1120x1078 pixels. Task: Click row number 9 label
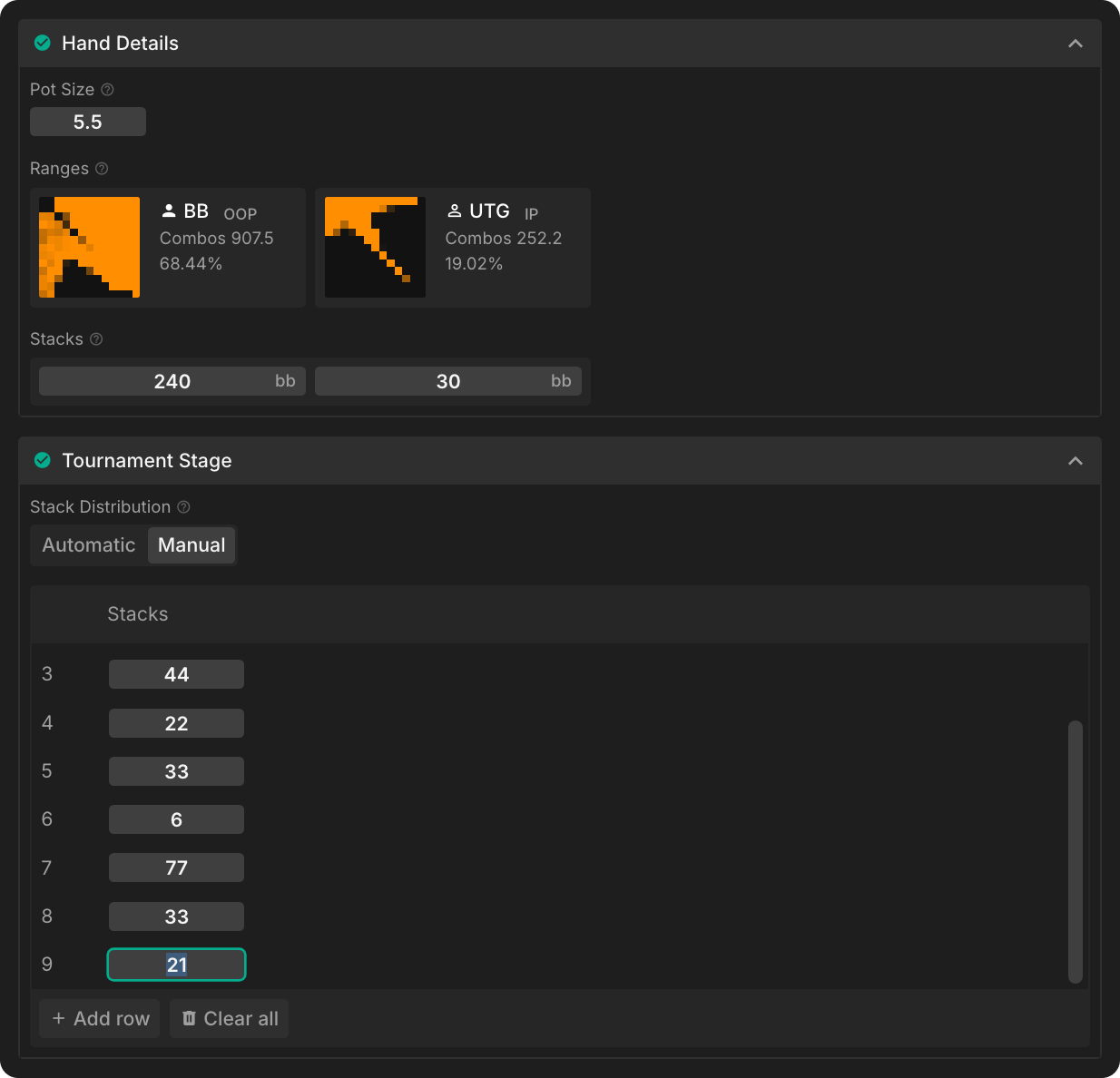click(x=47, y=965)
